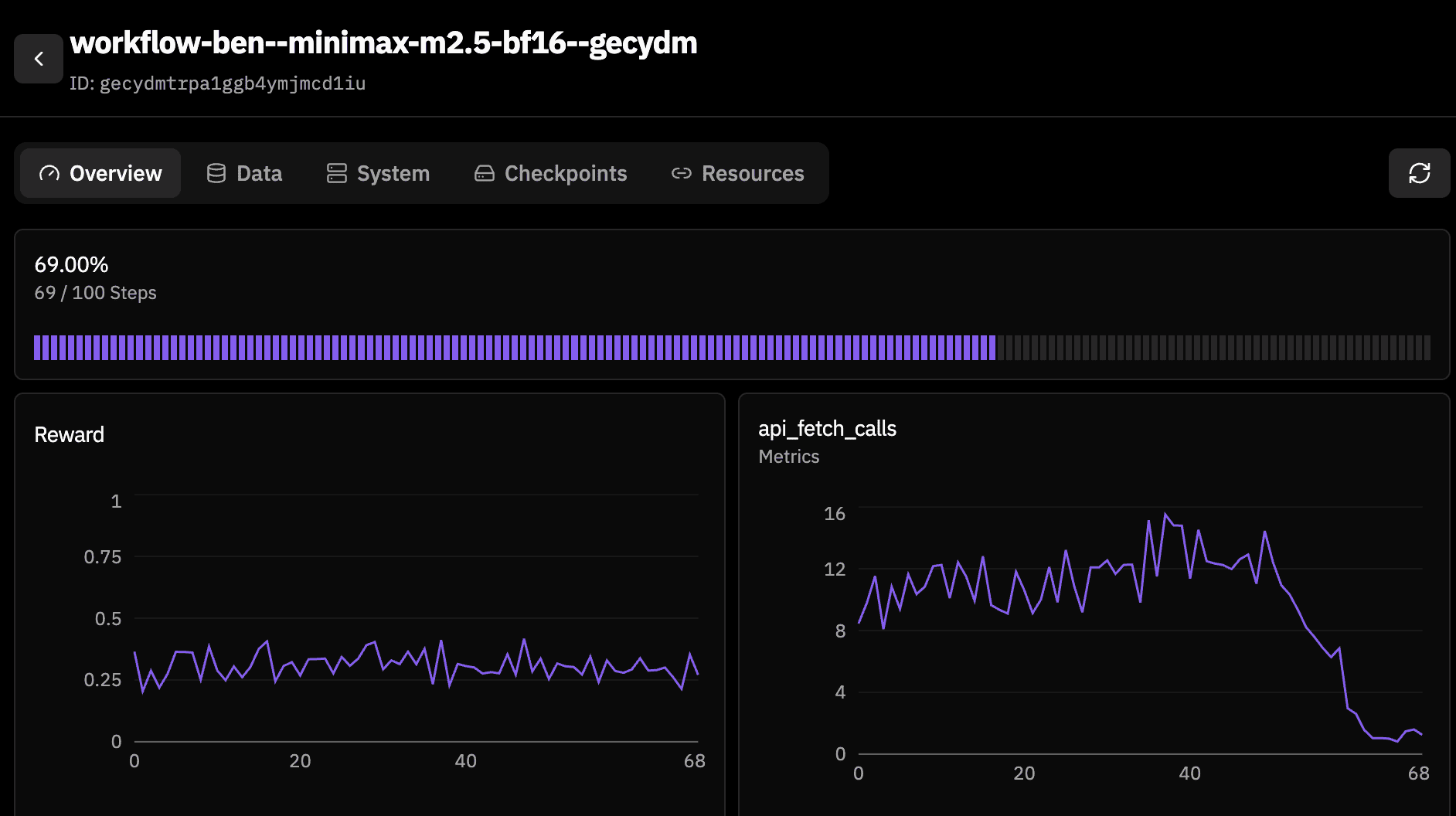
Task: Select the System tab
Action: [x=377, y=173]
